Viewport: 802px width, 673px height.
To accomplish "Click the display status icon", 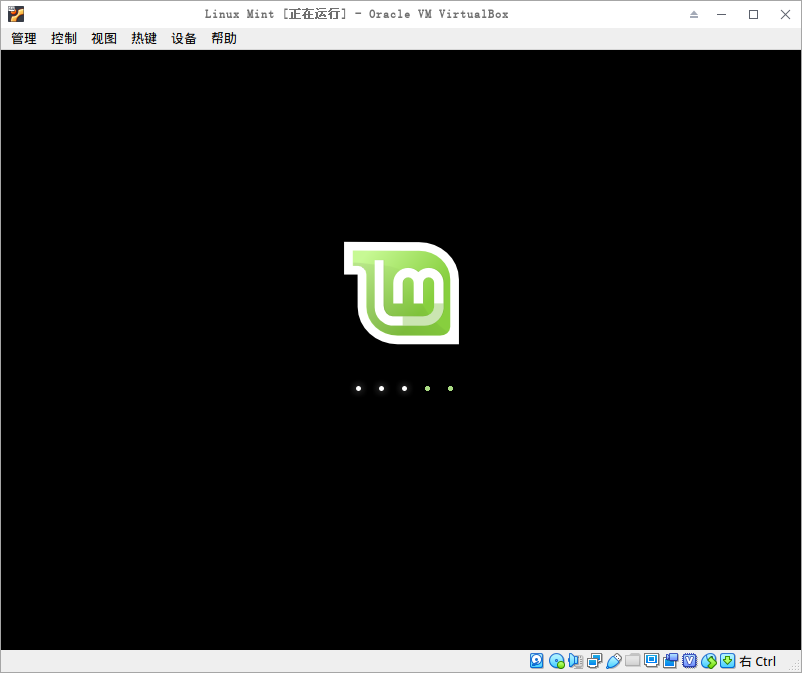I will pos(652,661).
